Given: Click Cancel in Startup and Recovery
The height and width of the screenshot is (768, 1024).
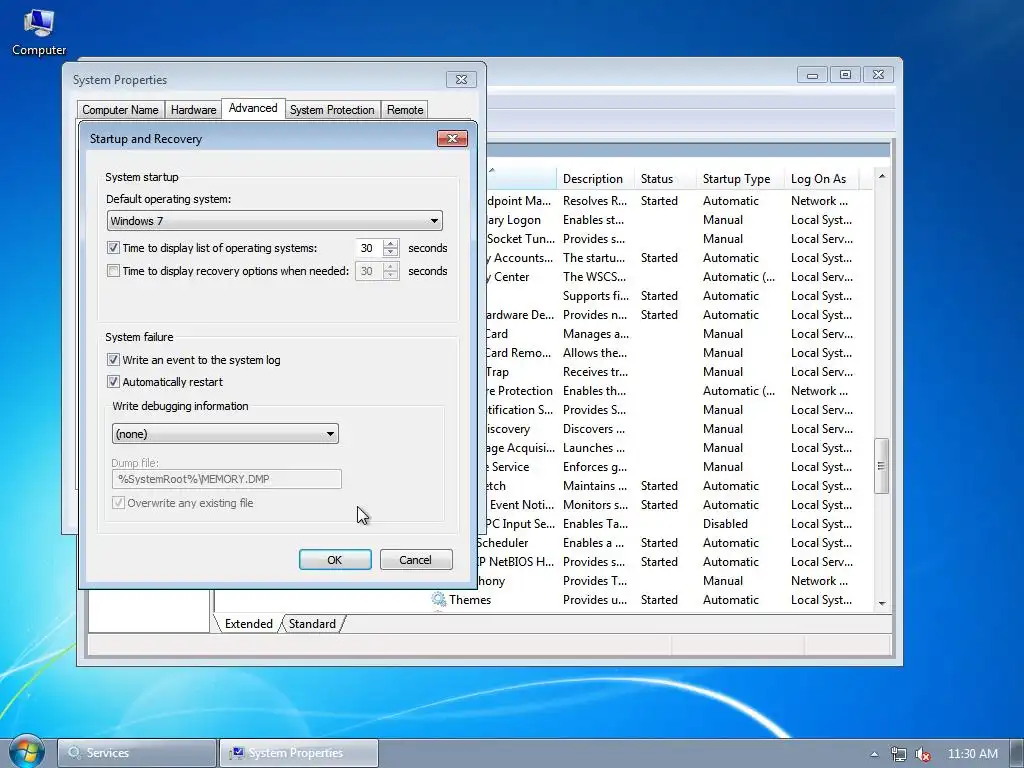Looking at the screenshot, I should (416, 560).
